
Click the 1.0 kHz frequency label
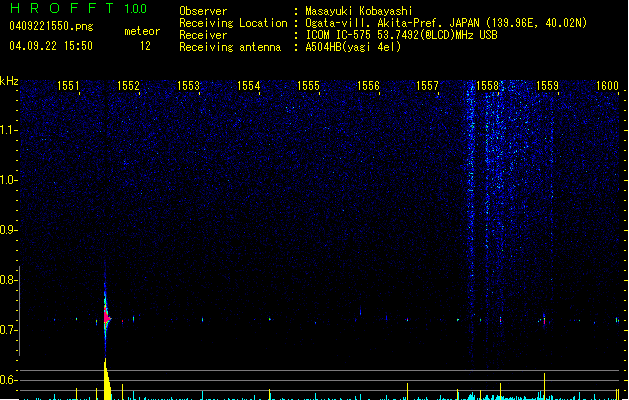(8, 180)
